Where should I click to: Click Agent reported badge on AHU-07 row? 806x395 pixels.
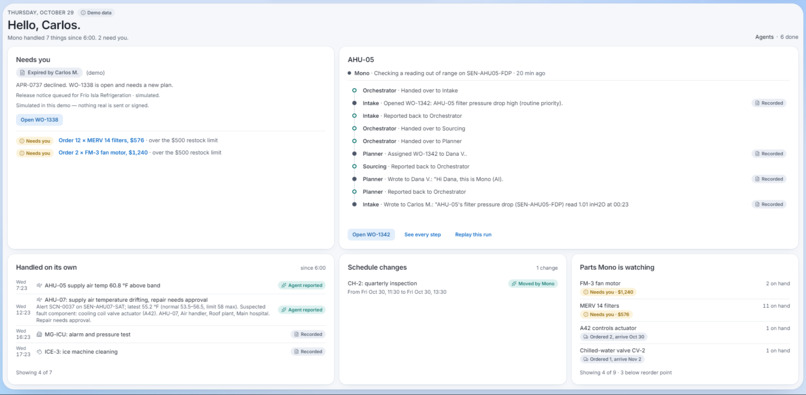pos(302,310)
